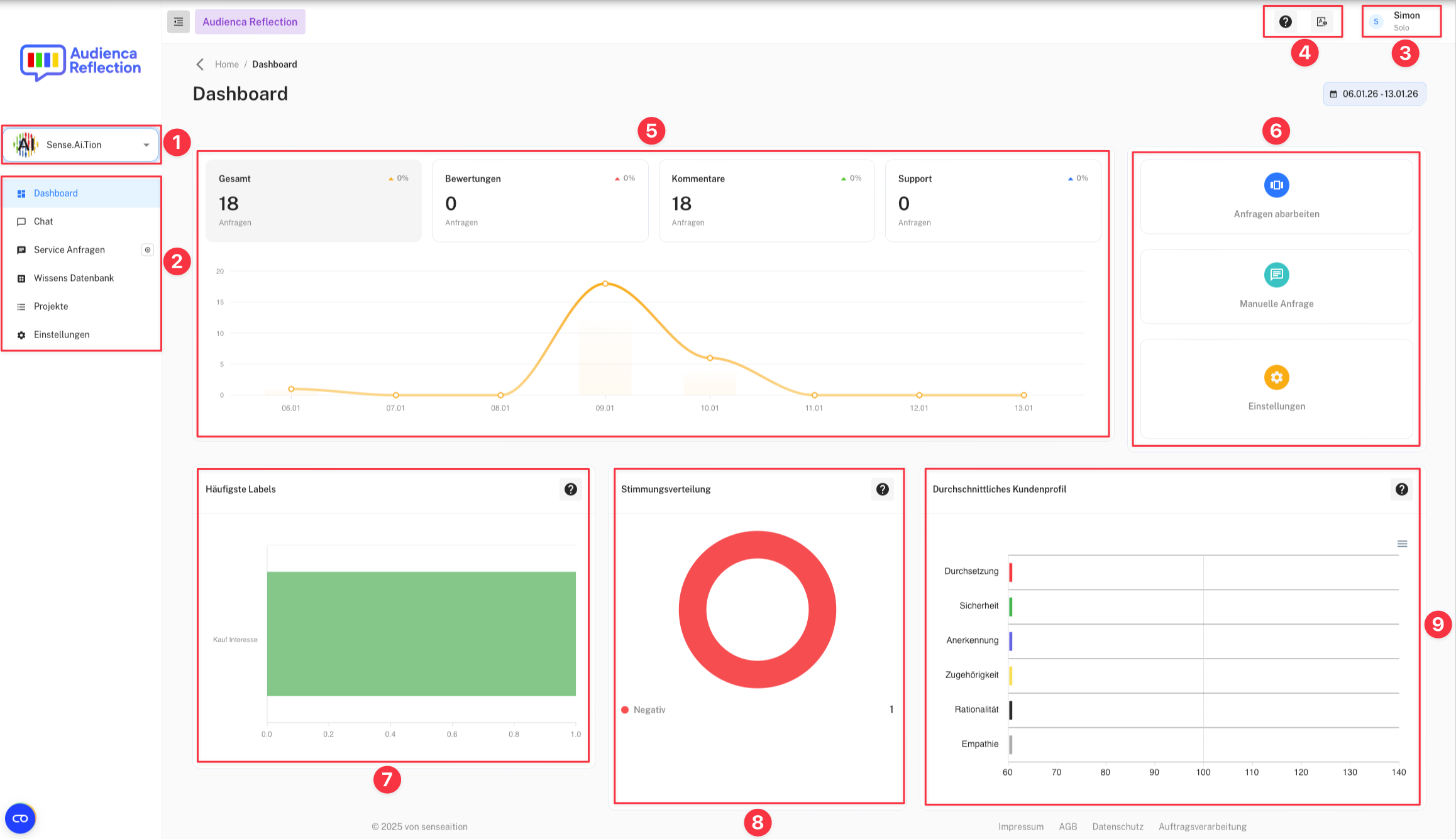
Task: Navigate to Home via the breadcrumb link
Action: coord(226,63)
